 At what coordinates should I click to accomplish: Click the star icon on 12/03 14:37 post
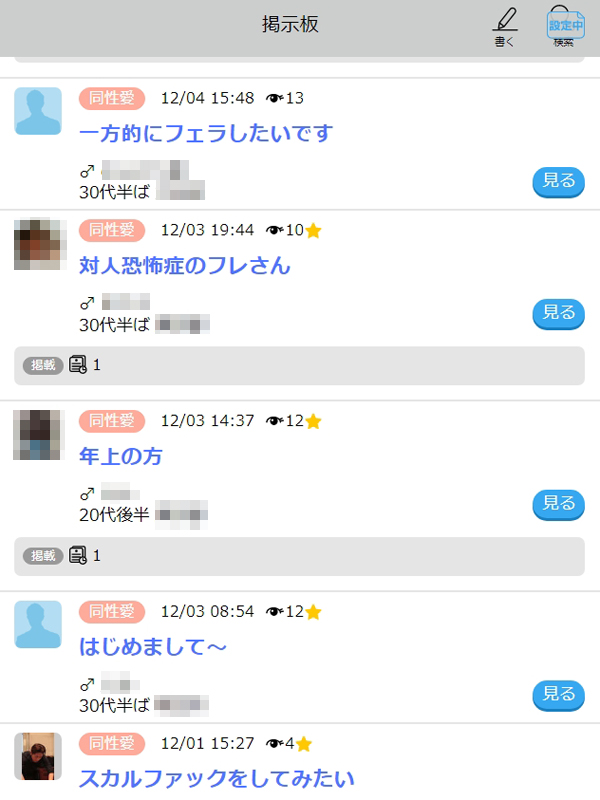pyautogui.click(x=313, y=421)
